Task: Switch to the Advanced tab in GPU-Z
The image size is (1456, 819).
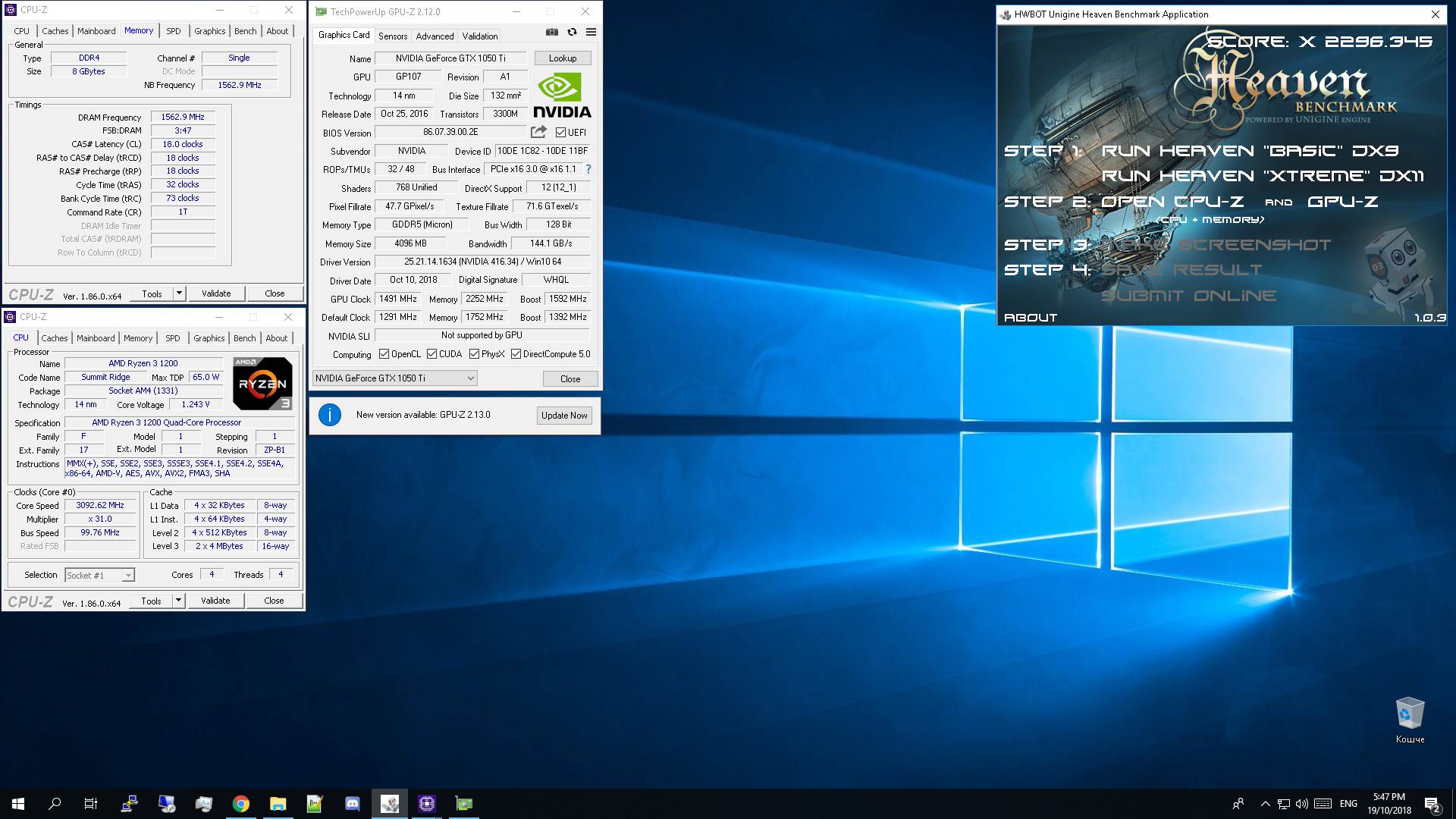Action: (x=435, y=36)
